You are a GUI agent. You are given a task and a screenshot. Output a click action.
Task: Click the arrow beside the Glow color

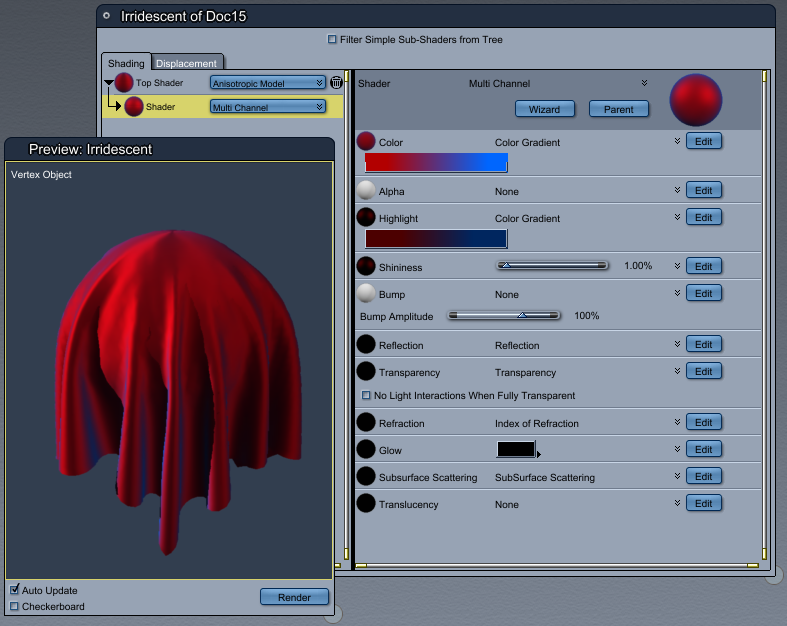(x=539, y=454)
